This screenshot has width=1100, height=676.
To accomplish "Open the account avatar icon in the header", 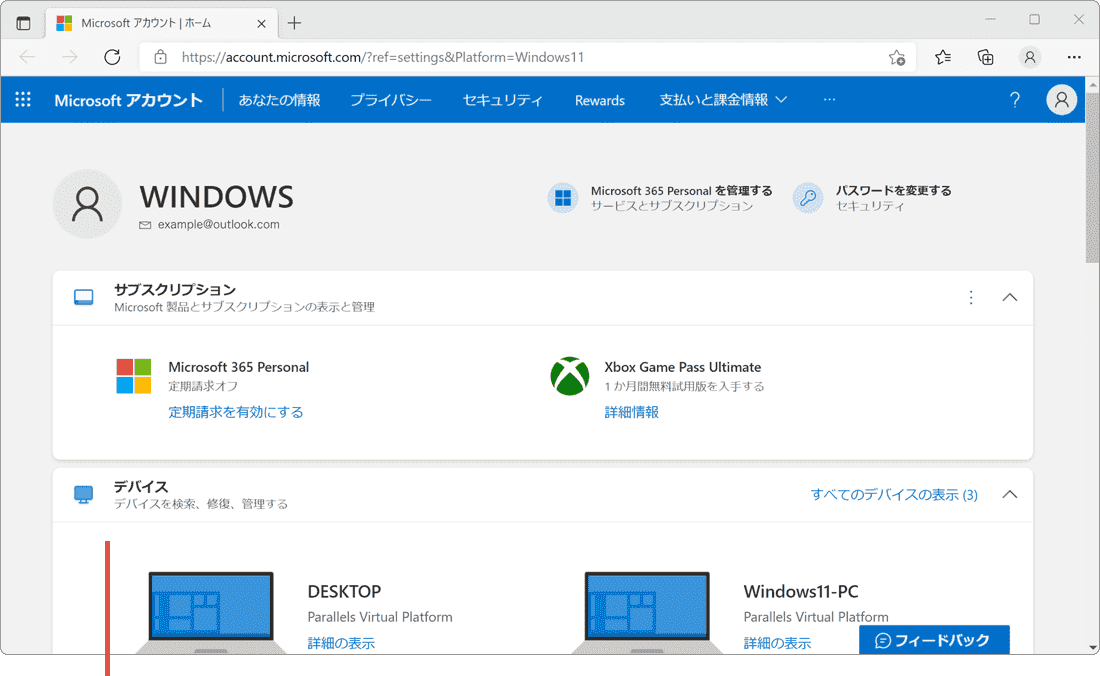I will tap(1061, 99).
